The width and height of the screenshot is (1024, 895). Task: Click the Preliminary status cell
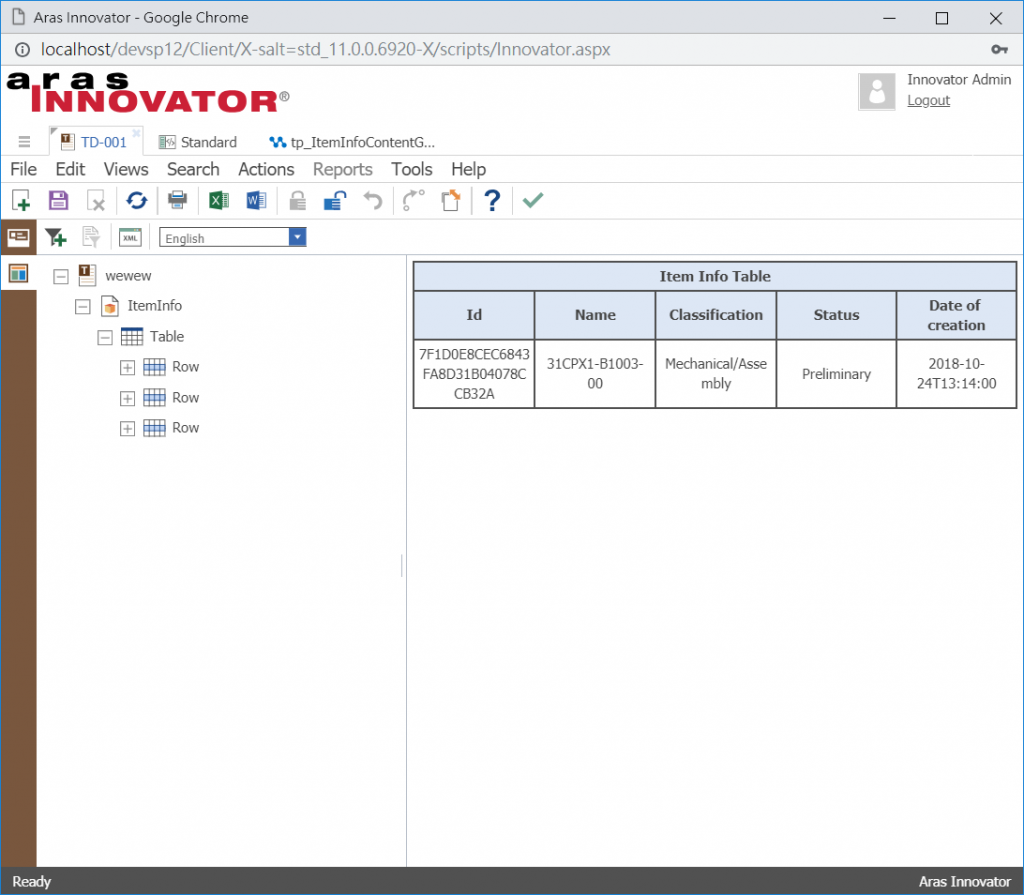click(x=837, y=374)
